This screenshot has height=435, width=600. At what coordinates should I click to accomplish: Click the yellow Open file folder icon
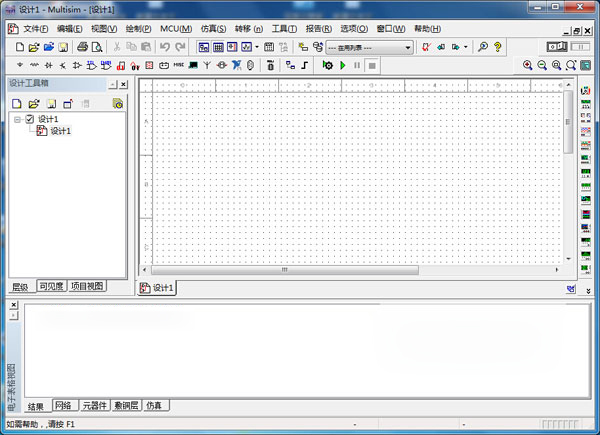tap(34, 47)
